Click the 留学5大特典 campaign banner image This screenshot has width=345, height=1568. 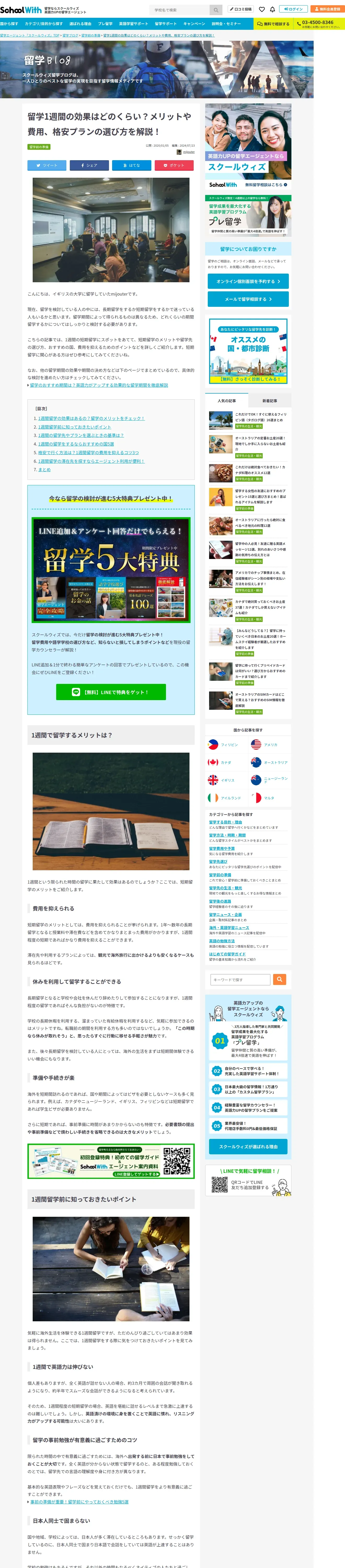tap(111, 570)
